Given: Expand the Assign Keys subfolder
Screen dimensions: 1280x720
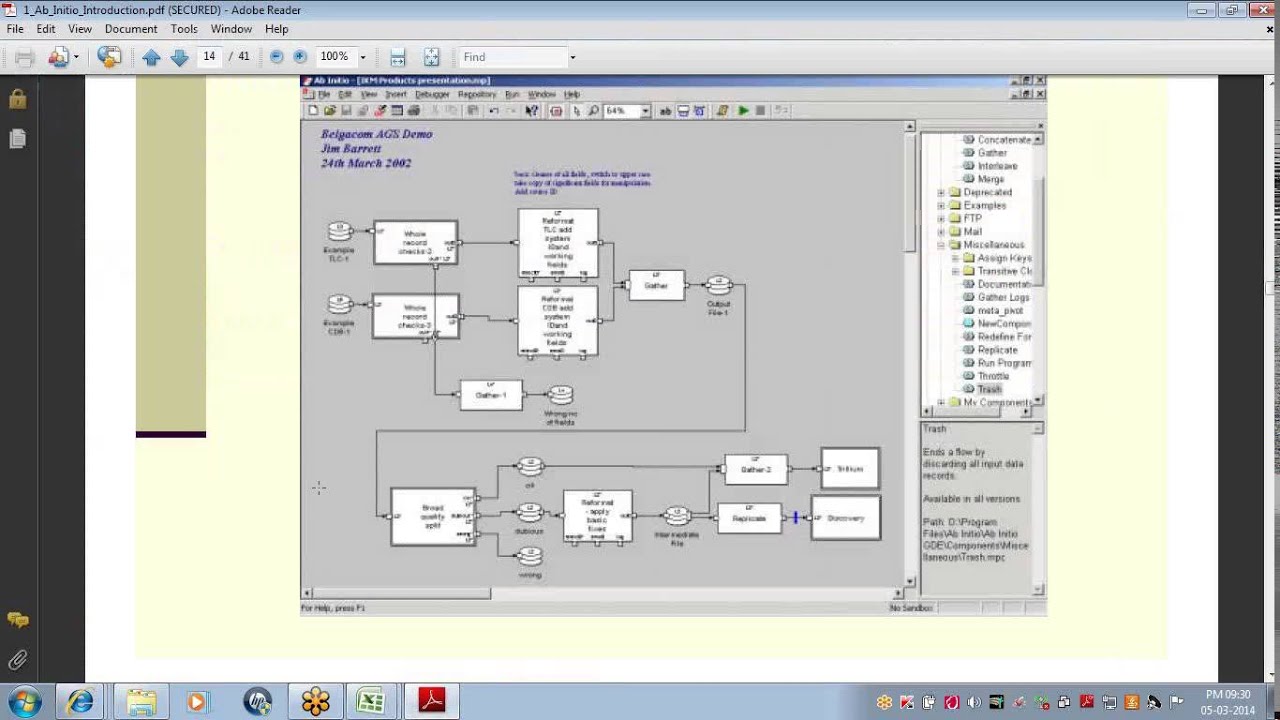Looking at the screenshot, I should pos(955,258).
